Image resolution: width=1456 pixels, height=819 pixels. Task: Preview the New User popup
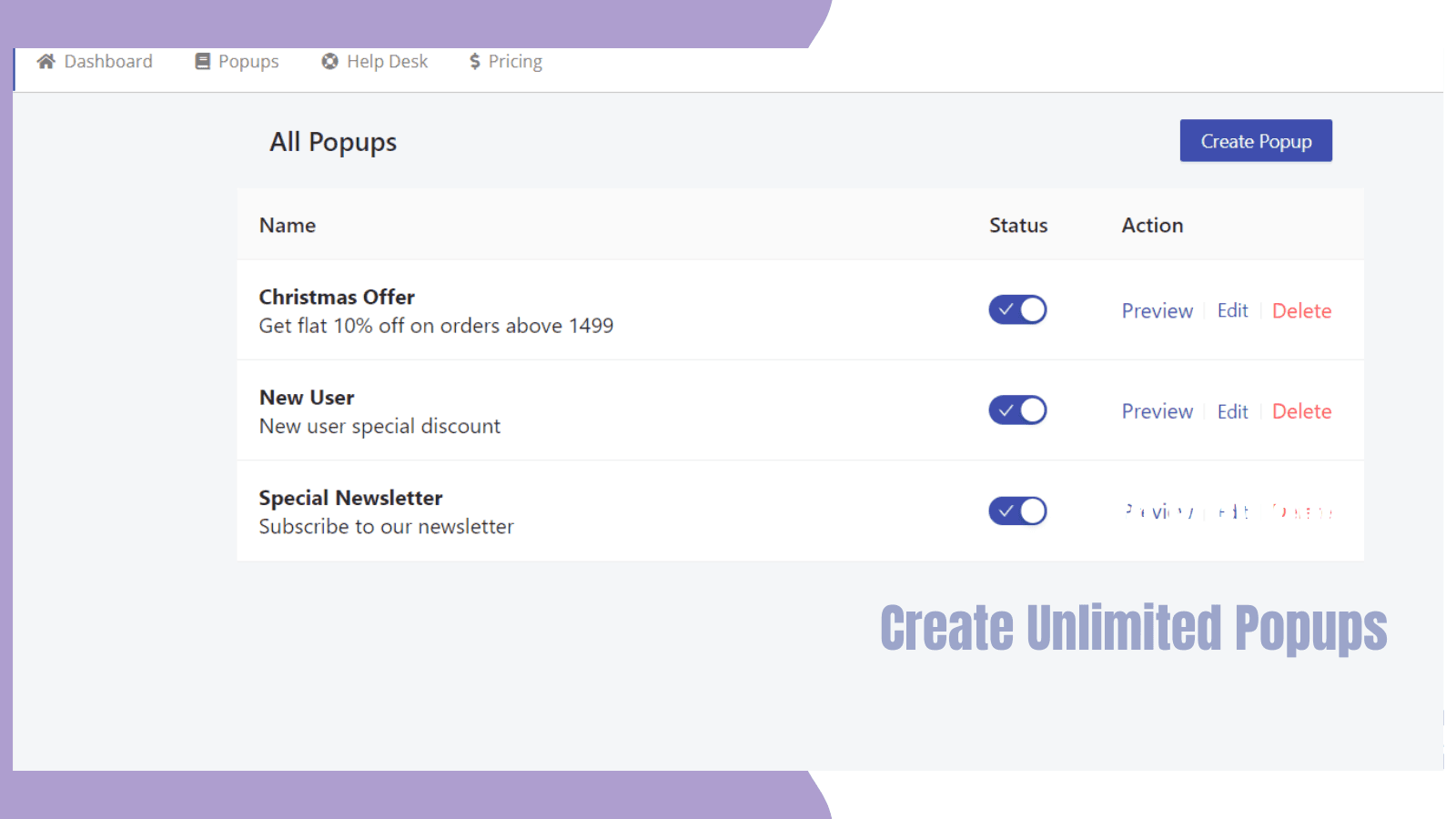pyautogui.click(x=1157, y=410)
